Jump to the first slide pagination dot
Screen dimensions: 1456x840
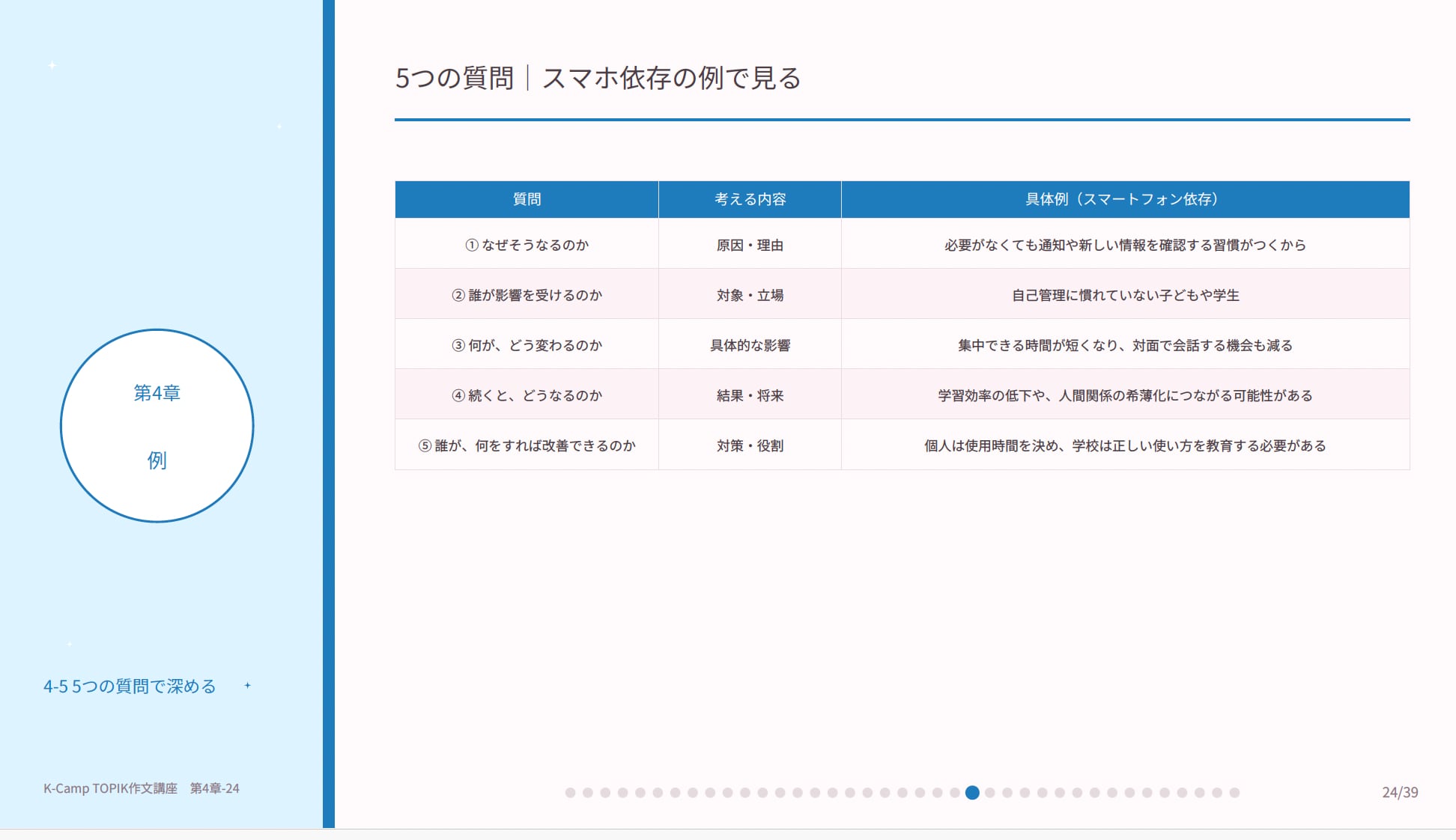pyautogui.click(x=570, y=792)
